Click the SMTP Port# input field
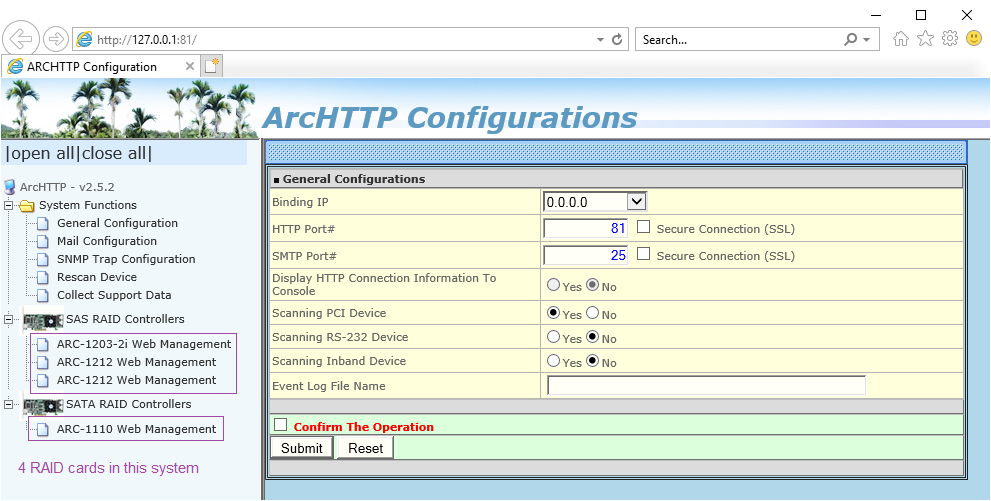This screenshot has width=991, height=501. tap(585, 255)
